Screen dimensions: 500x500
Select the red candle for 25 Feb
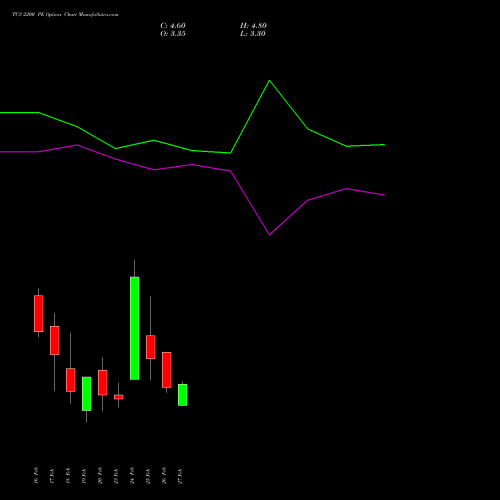pyautogui.click(x=151, y=347)
